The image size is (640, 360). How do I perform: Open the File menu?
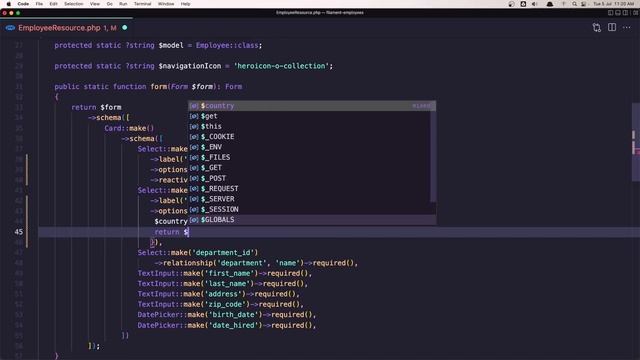pos(39,4)
